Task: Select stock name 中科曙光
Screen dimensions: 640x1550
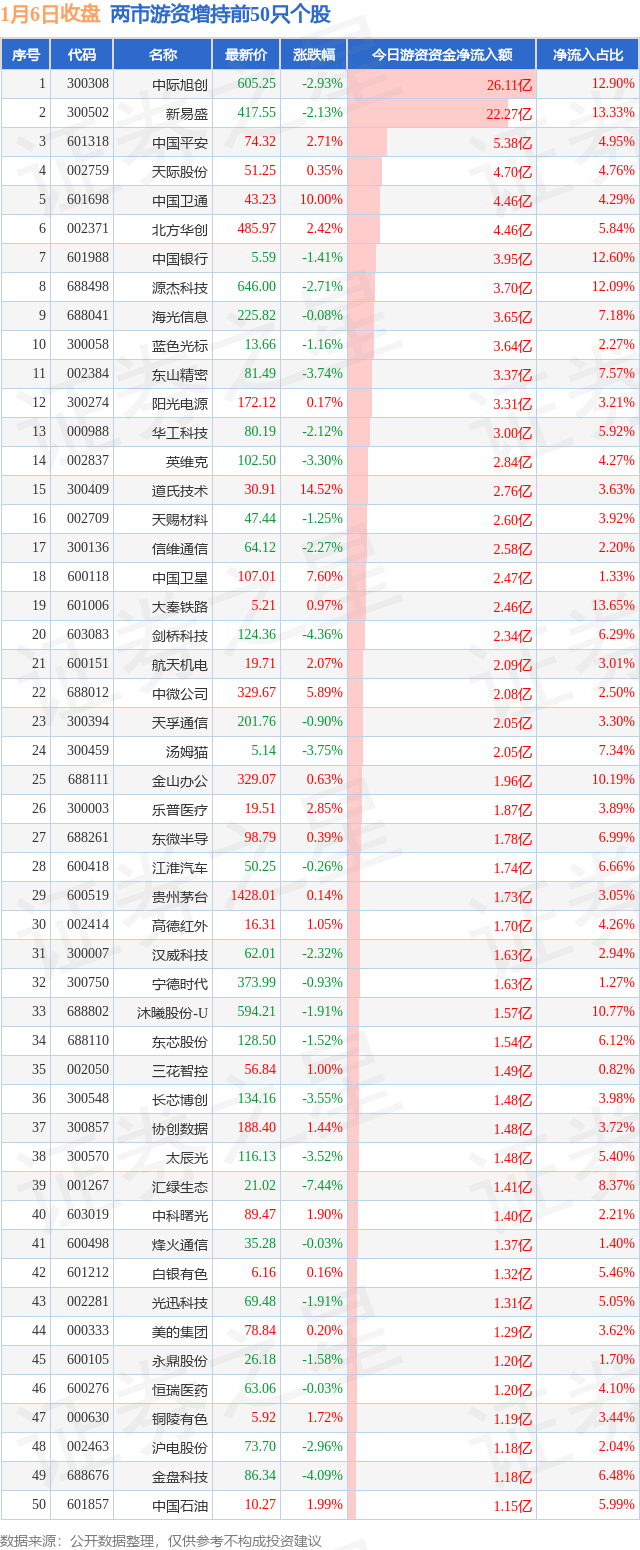Action: tap(180, 1215)
